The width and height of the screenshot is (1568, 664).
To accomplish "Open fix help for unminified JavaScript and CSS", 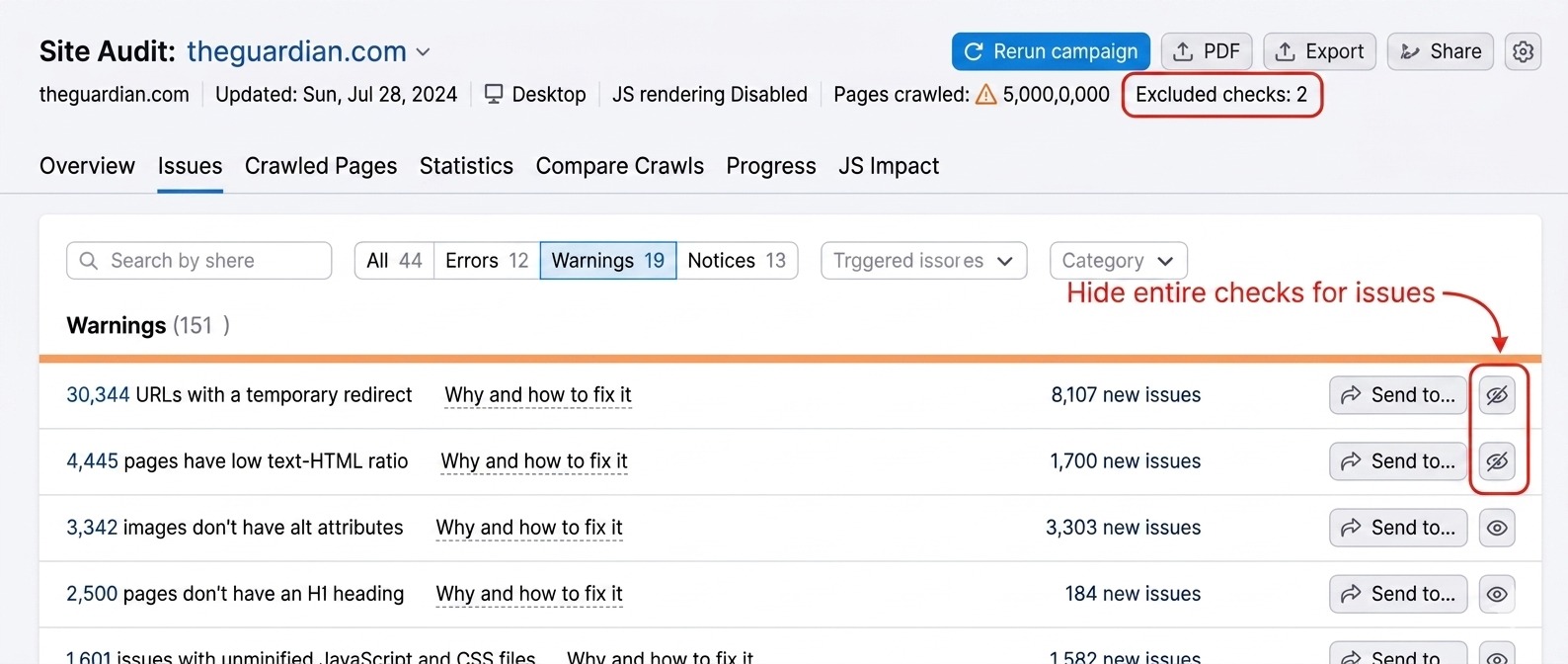I will click(660, 656).
